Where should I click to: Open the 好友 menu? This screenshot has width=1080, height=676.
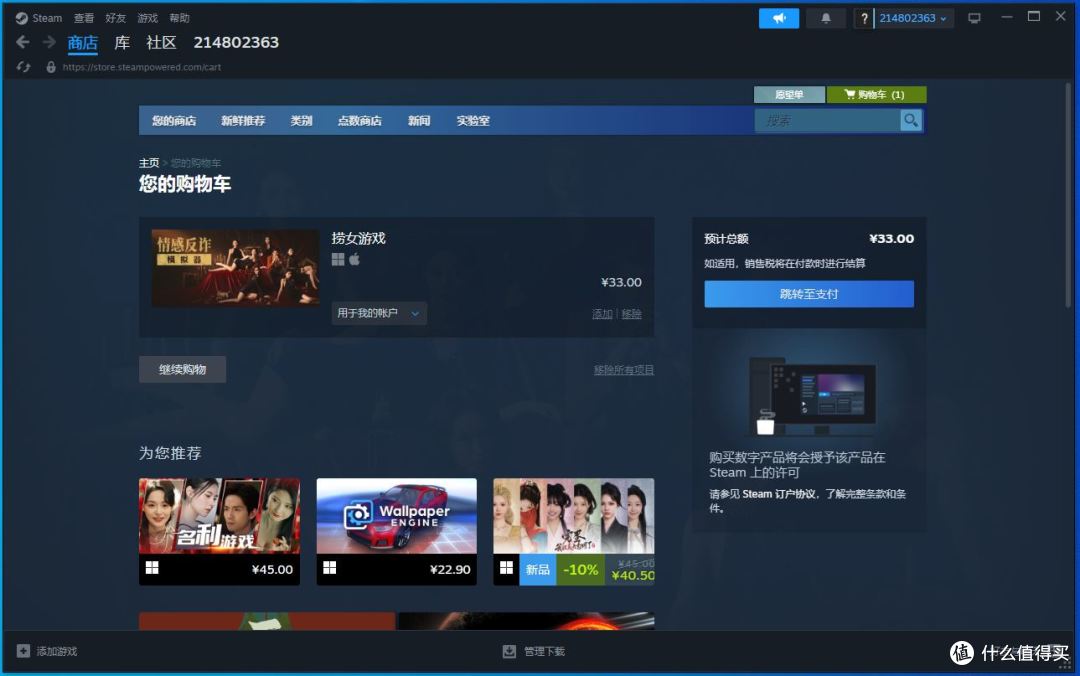115,18
